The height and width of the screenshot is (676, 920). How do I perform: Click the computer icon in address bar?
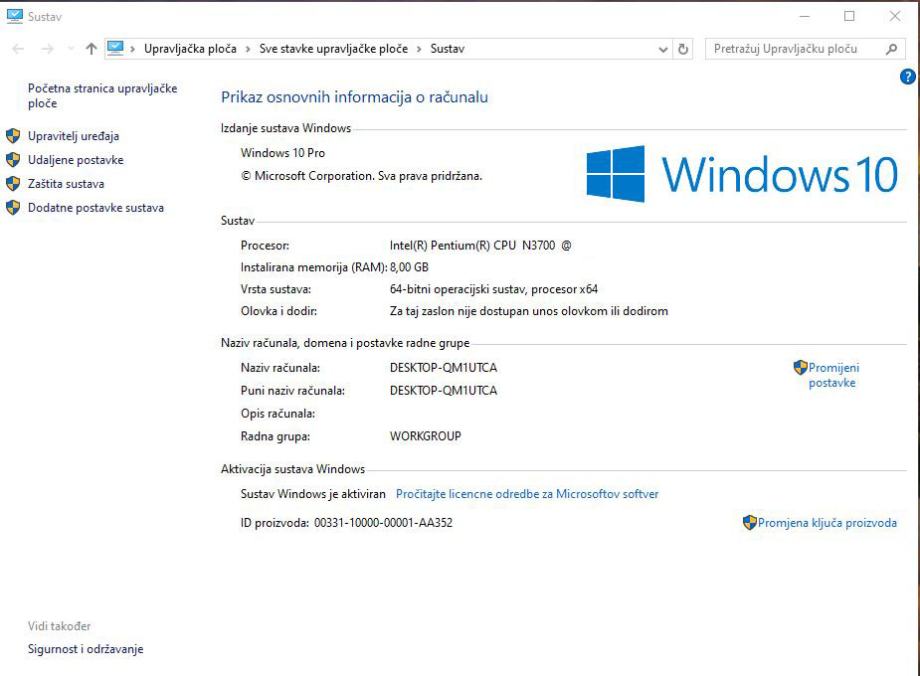click(x=116, y=48)
